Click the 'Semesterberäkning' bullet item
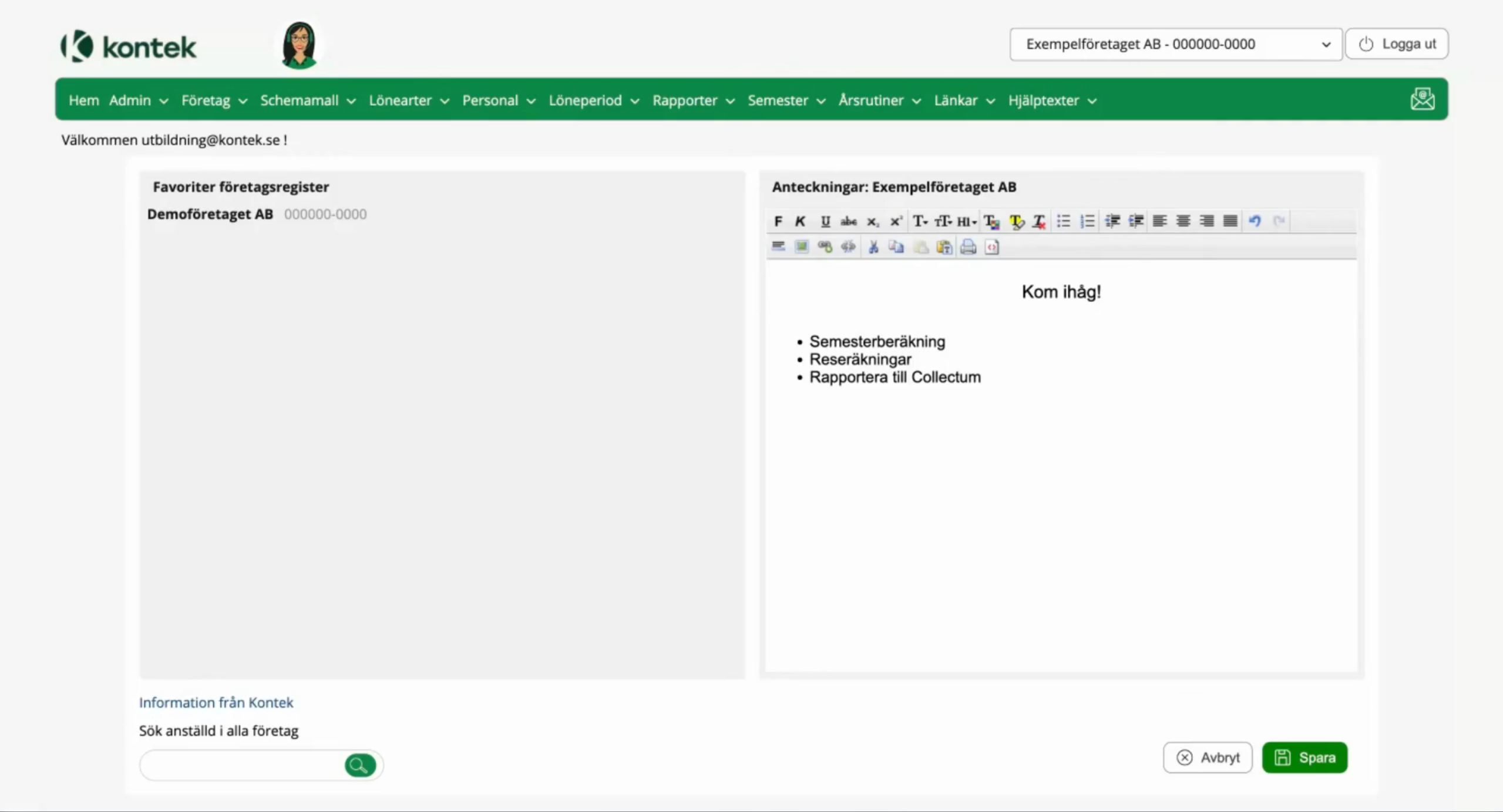This screenshot has width=1503, height=812. coord(877,342)
